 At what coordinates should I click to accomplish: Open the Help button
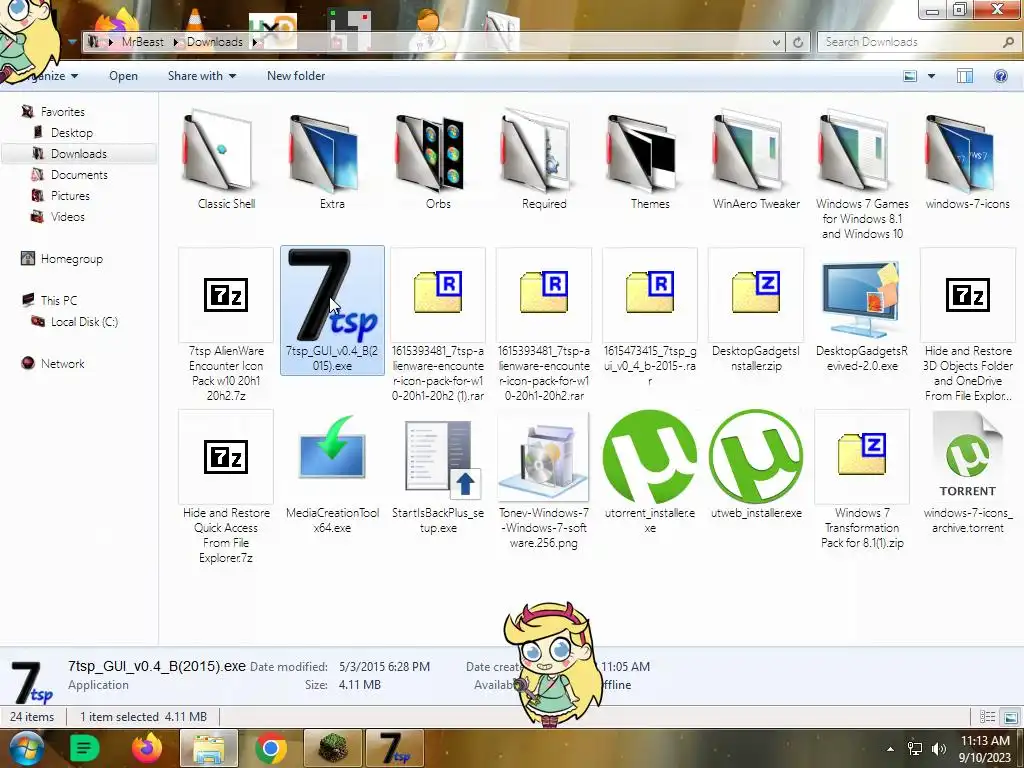point(1000,76)
